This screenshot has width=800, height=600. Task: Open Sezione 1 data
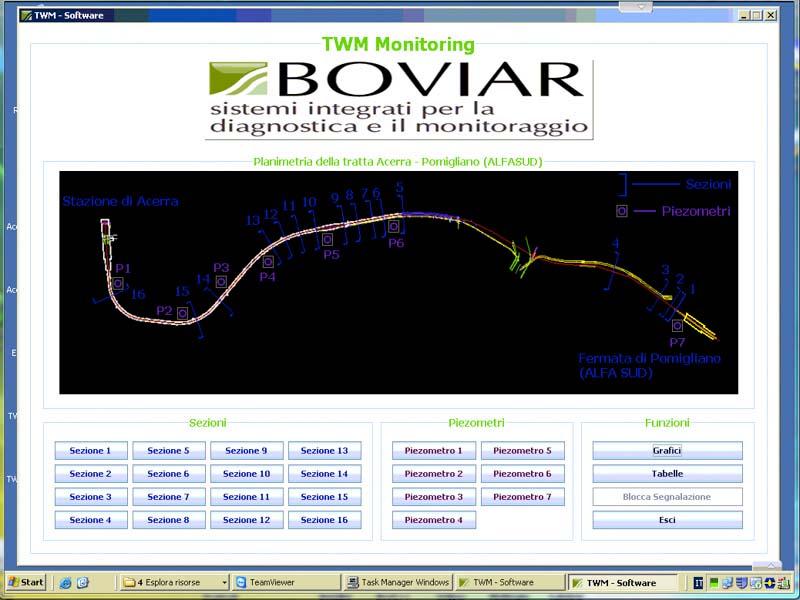coord(91,451)
